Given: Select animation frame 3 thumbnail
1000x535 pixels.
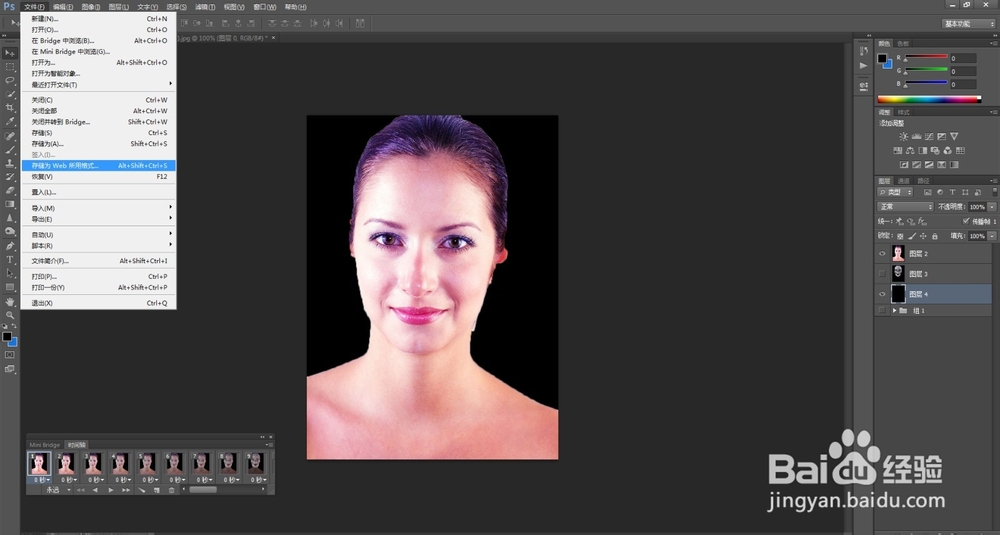Looking at the screenshot, I should click(x=93, y=463).
